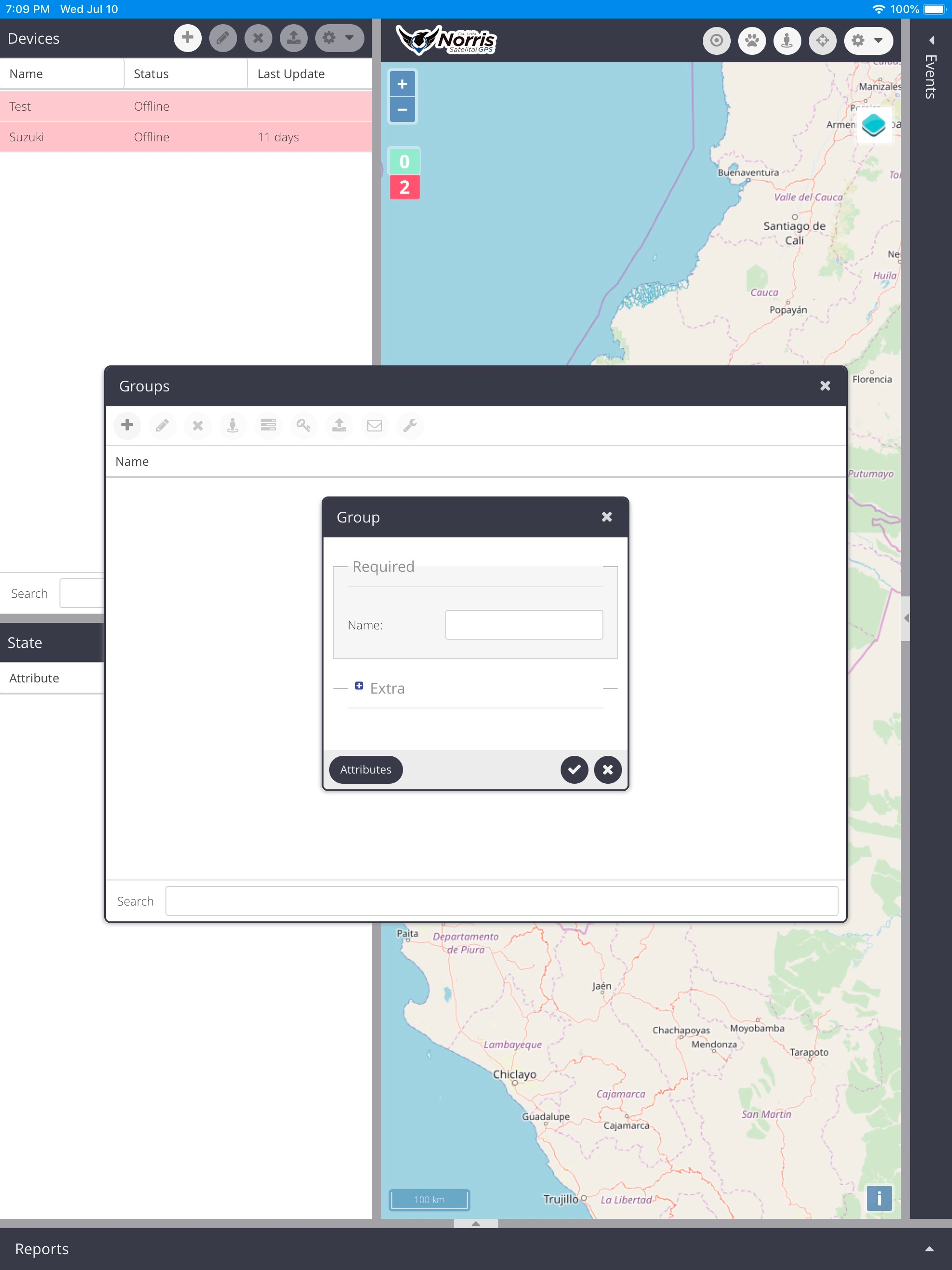Sort devices by Name column header
This screenshot has width=952, height=1270.
[62, 73]
